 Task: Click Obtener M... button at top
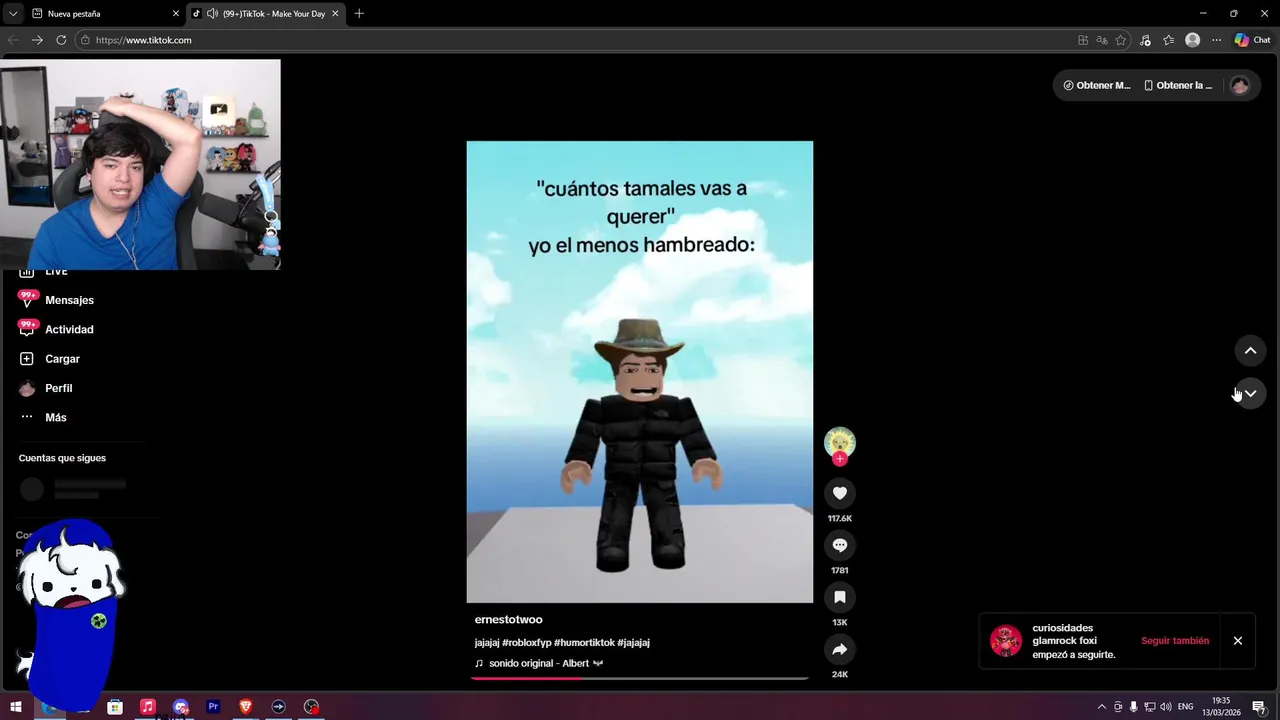coord(1097,85)
